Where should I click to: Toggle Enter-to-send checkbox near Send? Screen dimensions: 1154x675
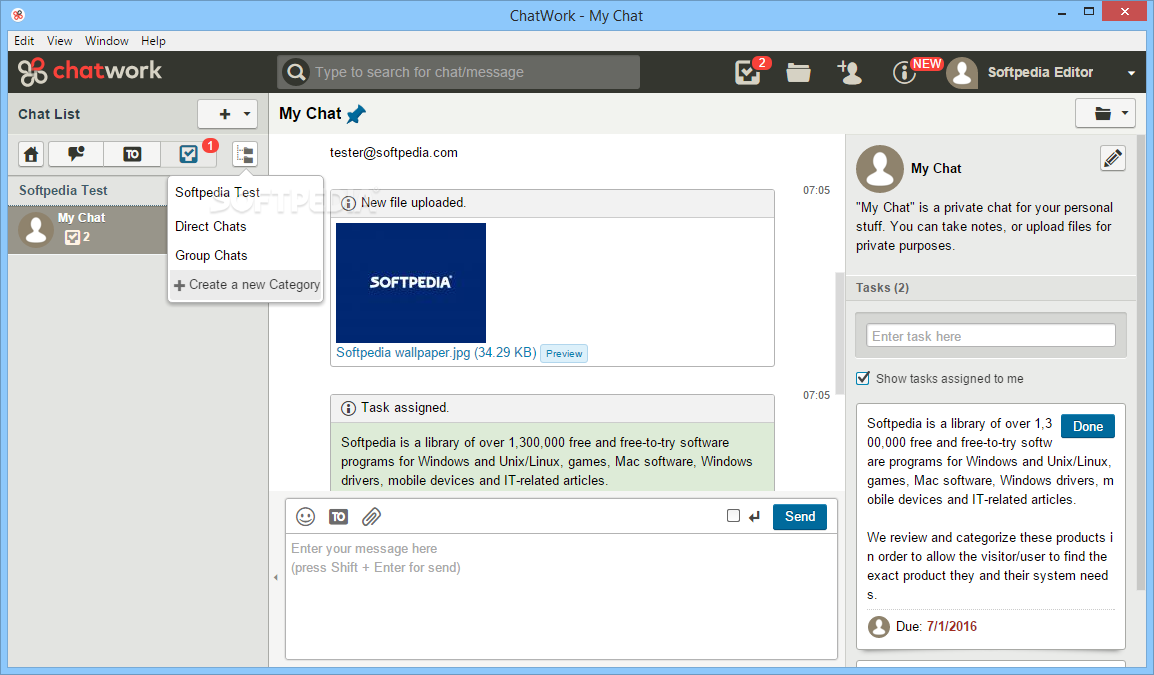(733, 515)
